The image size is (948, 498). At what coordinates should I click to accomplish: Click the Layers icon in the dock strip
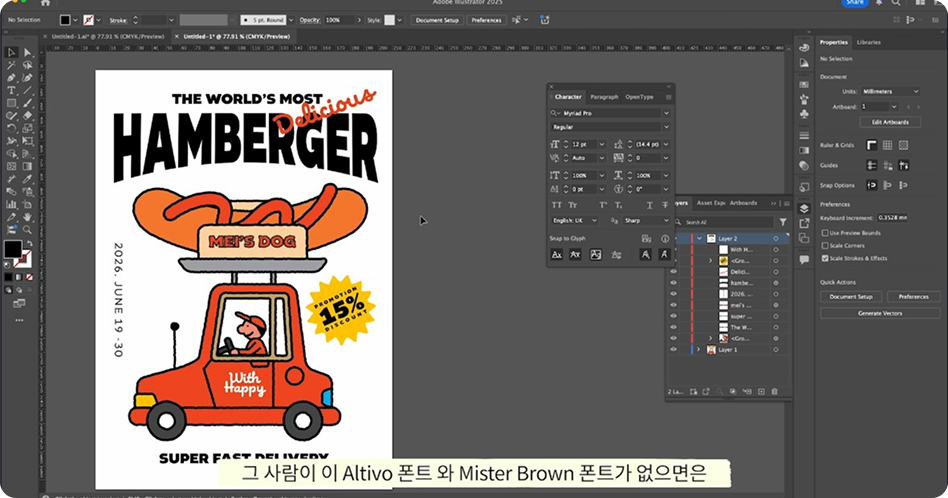(804, 209)
